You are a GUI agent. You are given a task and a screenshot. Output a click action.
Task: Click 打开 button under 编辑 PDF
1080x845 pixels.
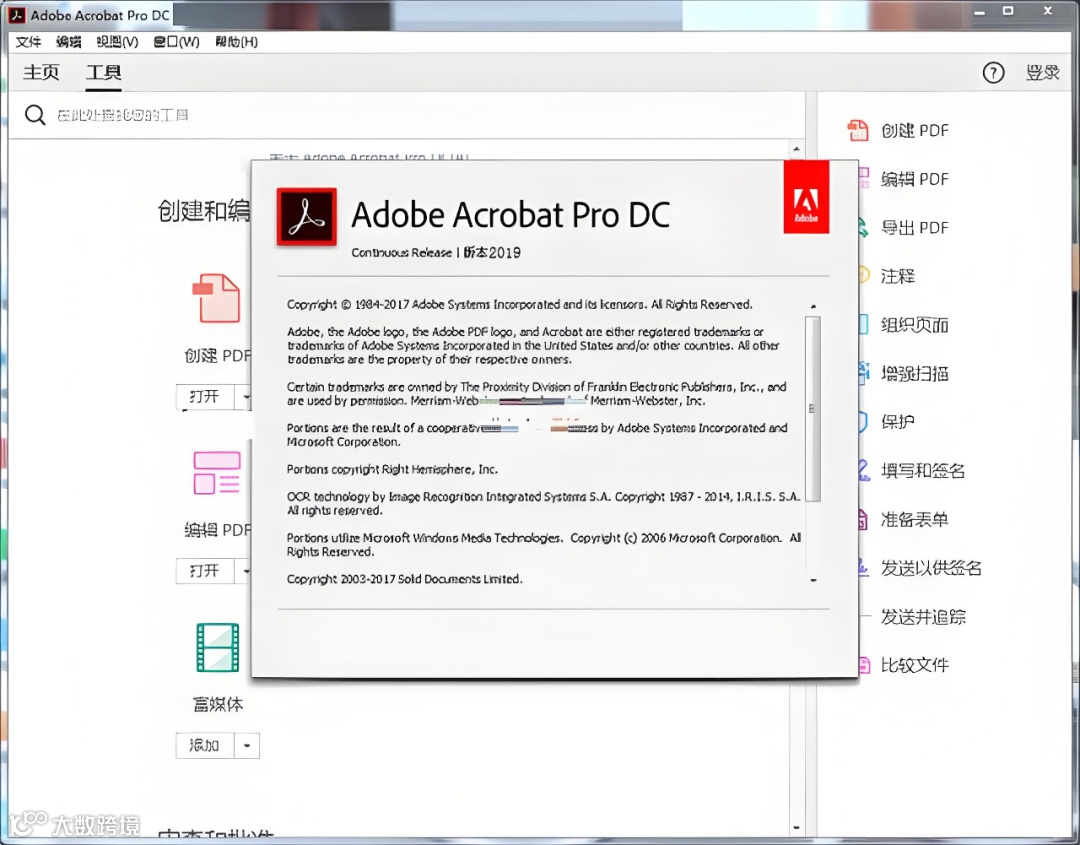(205, 571)
